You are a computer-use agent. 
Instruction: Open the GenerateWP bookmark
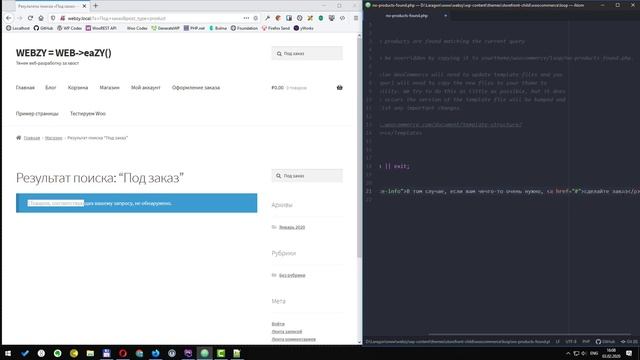(x=165, y=28)
